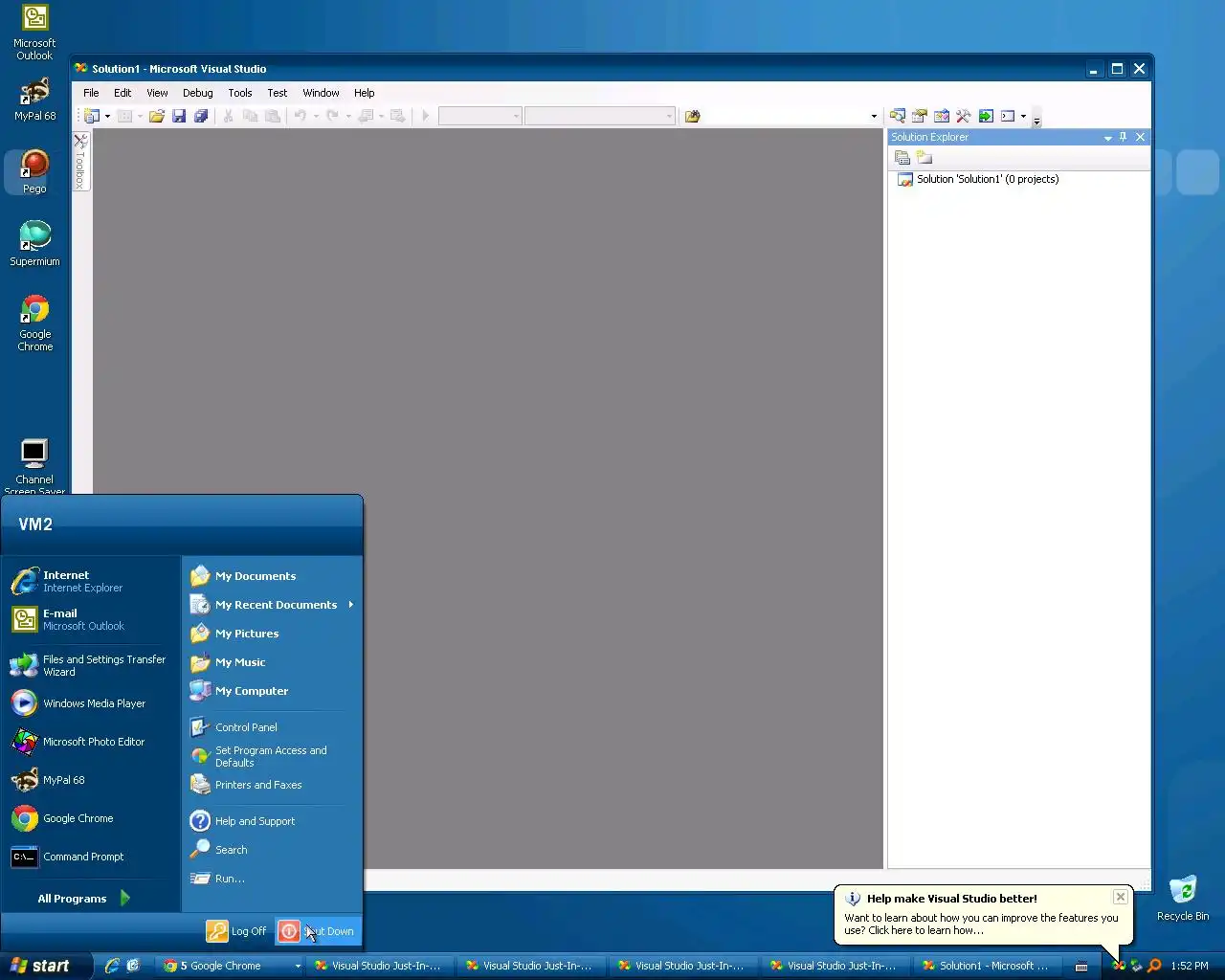Open the Supermium desktop shortcut
Screen dimensions: 1225x980
click(x=34, y=243)
